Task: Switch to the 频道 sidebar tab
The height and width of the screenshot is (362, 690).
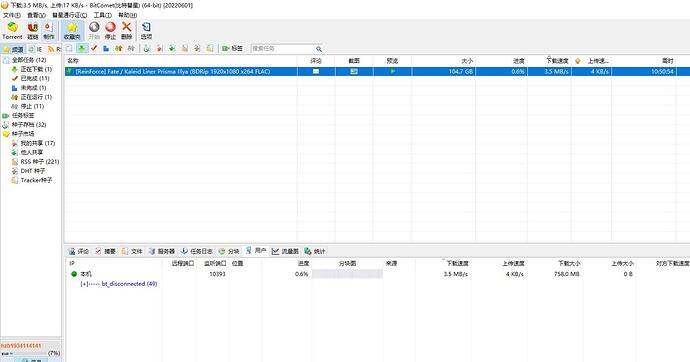Action: (13, 49)
